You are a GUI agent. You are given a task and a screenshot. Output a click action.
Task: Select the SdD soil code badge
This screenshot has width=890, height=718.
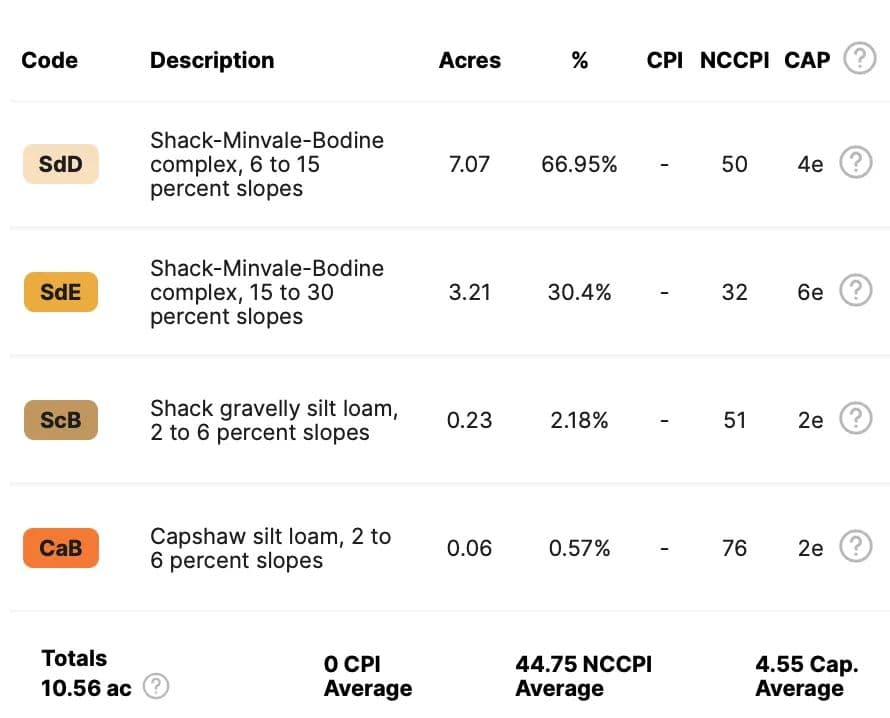click(x=60, y=164)
